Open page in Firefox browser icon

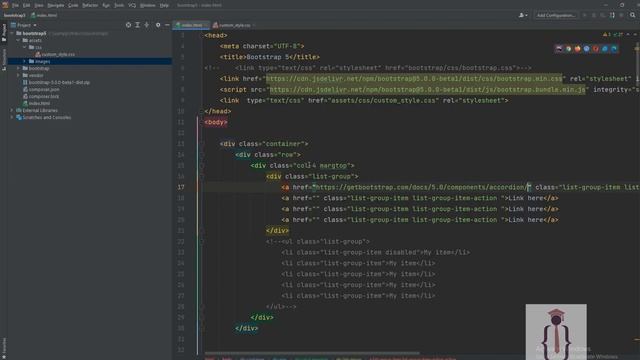[578, 49]
